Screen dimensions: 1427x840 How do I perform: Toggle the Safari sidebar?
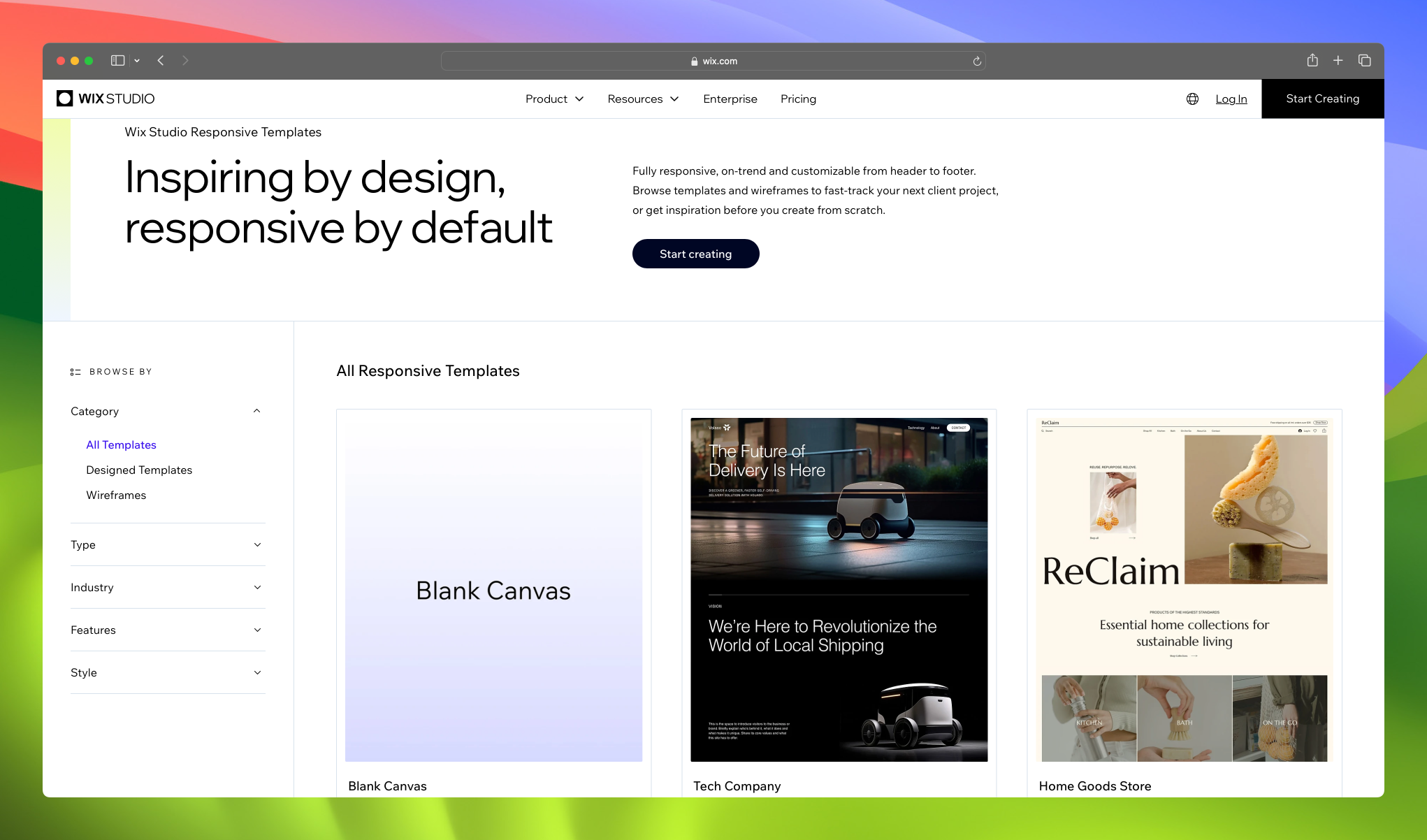[x=117, y=61]
